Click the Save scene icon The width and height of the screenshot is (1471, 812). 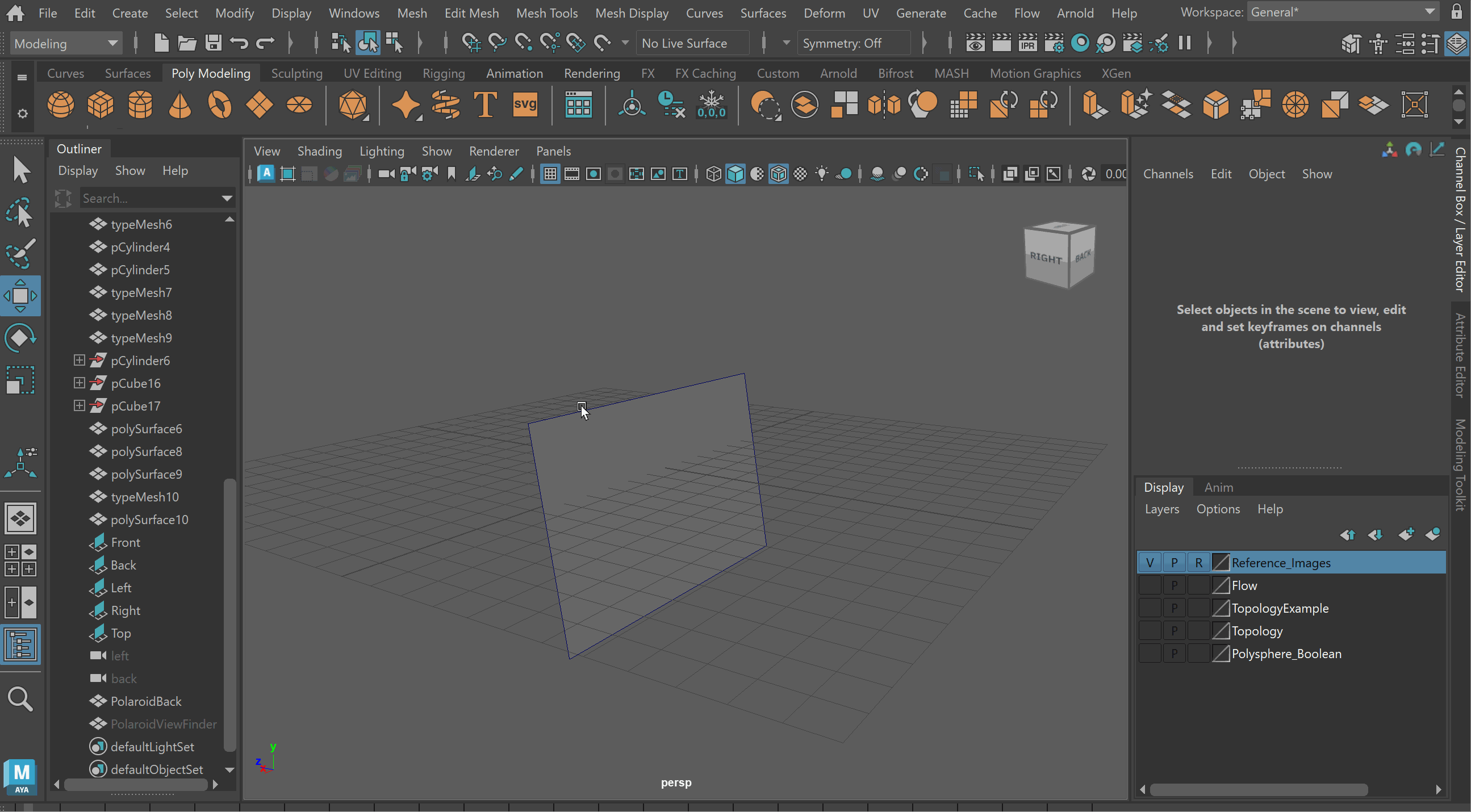[x=213, y=43]
